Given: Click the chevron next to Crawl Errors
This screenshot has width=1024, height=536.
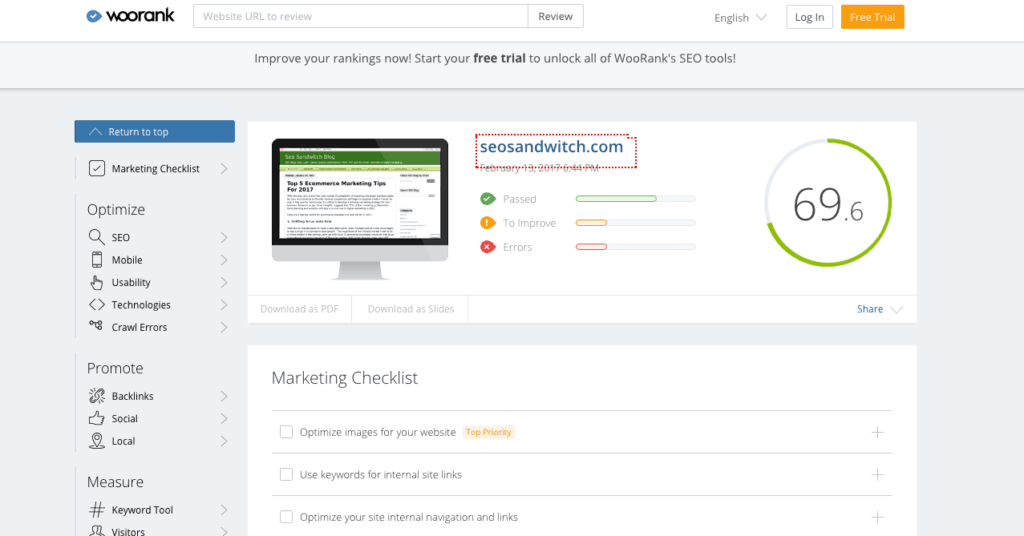Looking at the screenshot, I should click(x=224, y=327).
